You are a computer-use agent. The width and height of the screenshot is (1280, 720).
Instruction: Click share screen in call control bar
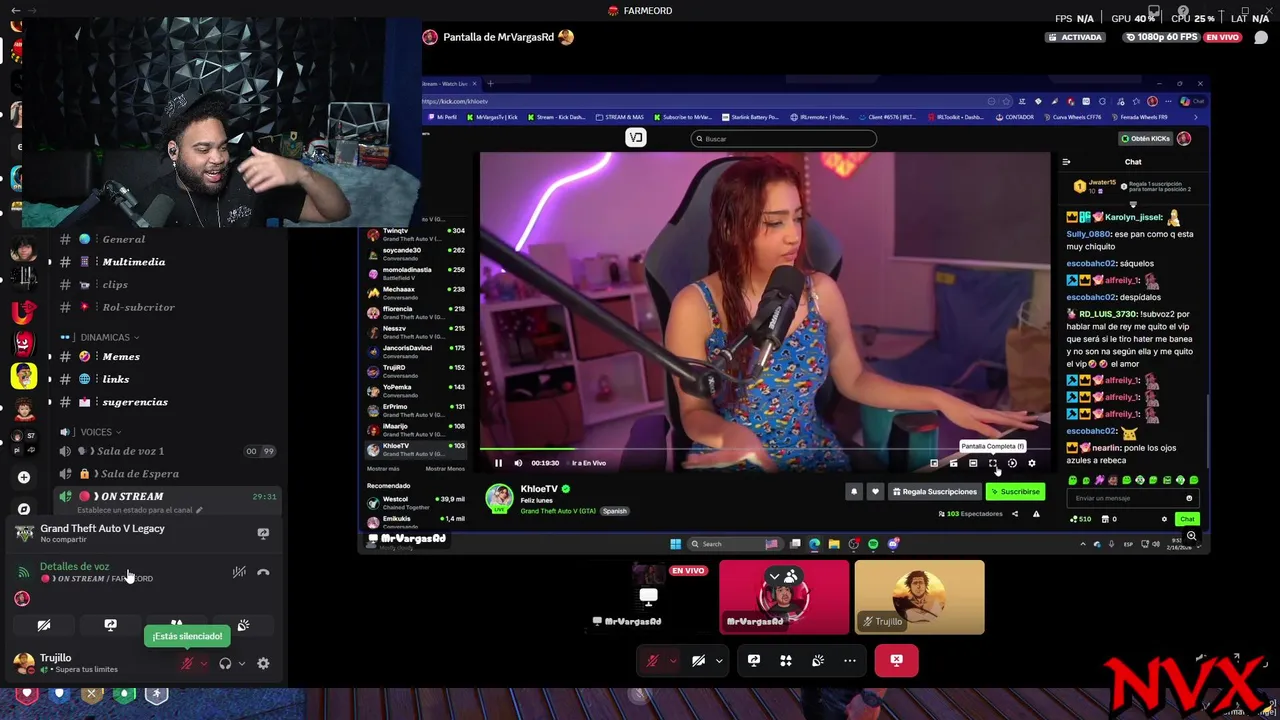point(754,660)
